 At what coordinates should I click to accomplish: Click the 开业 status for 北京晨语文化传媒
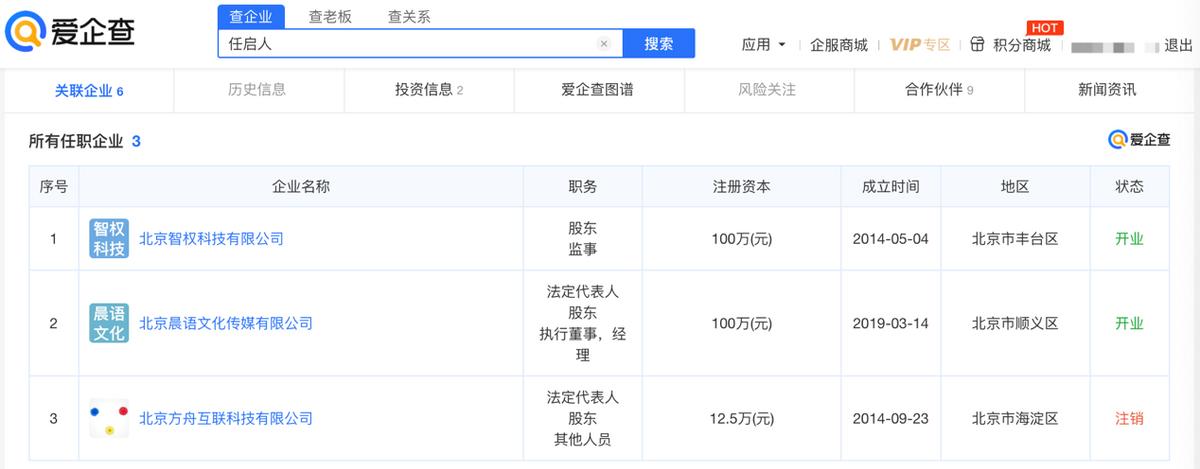click(1129, 323)
